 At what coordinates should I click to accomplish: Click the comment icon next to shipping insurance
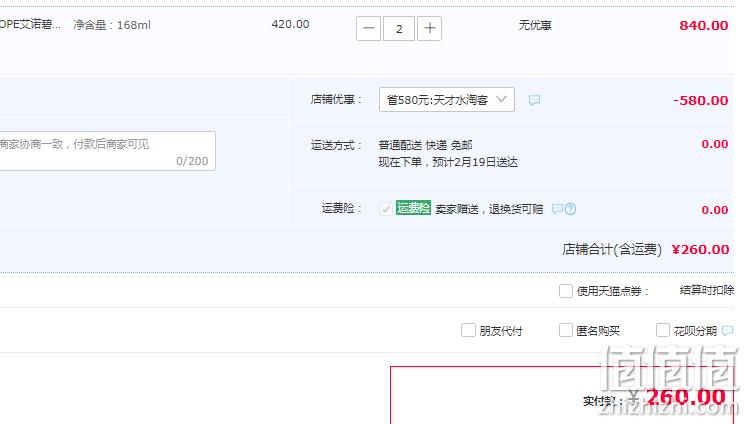557,209
